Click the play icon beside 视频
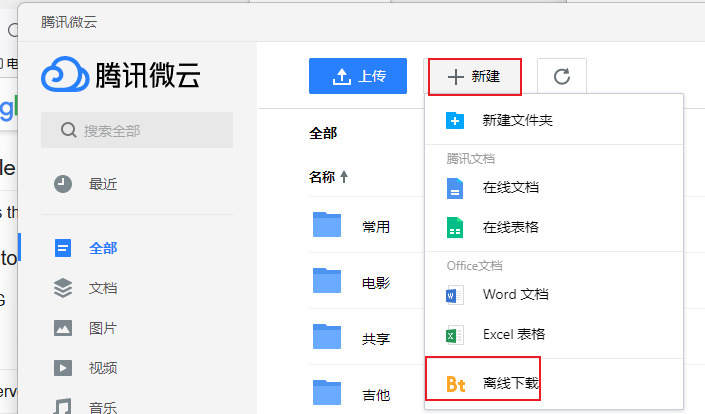This screenshot has width=705, height=414. pyautogui.click(x=63, y=368)
